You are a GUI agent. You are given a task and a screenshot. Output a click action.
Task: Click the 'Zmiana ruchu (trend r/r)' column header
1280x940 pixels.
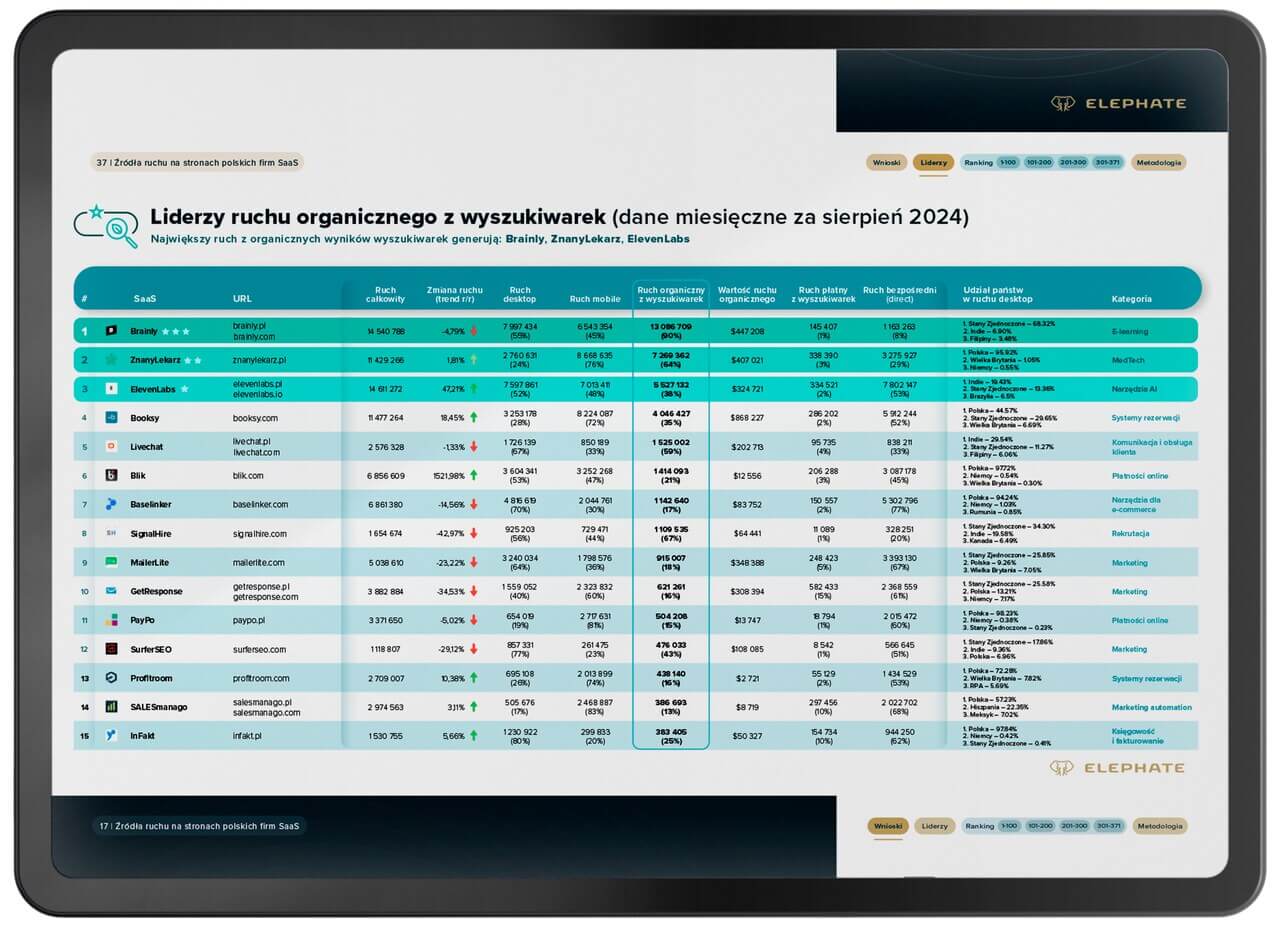tap(454, 294)
